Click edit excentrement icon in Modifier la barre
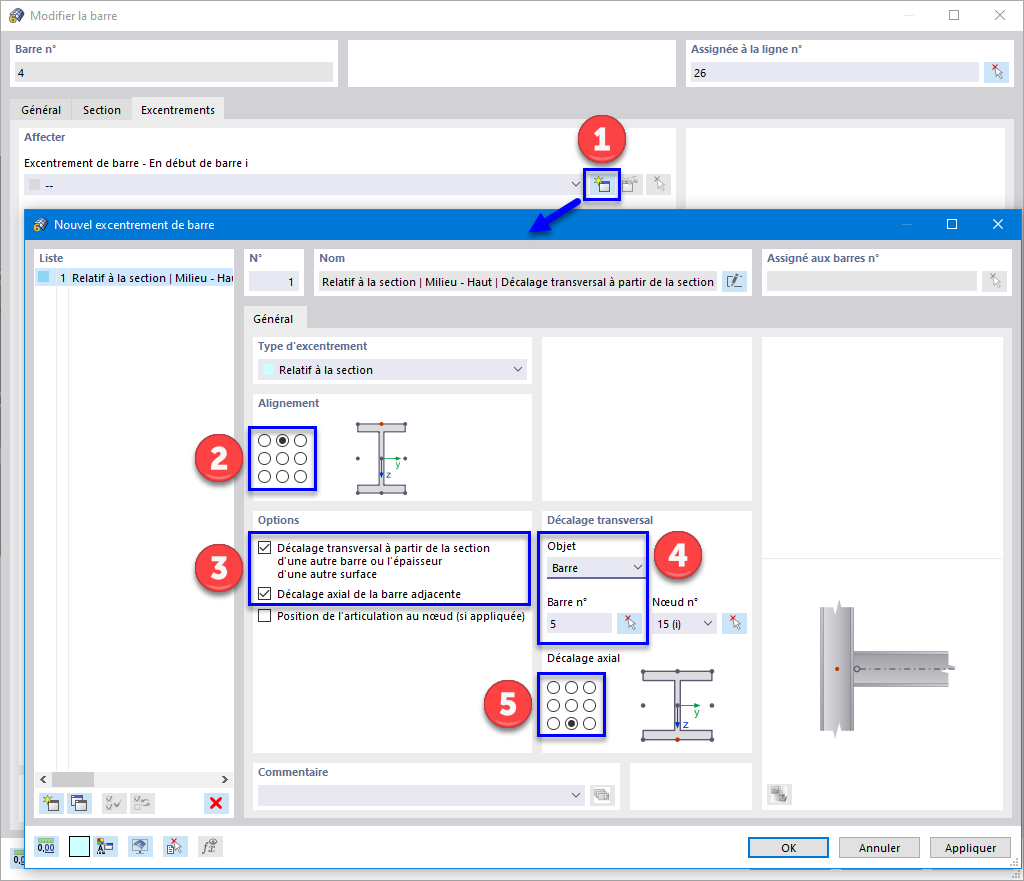This screenshot has height=881, width=1024. click(630, 185)
